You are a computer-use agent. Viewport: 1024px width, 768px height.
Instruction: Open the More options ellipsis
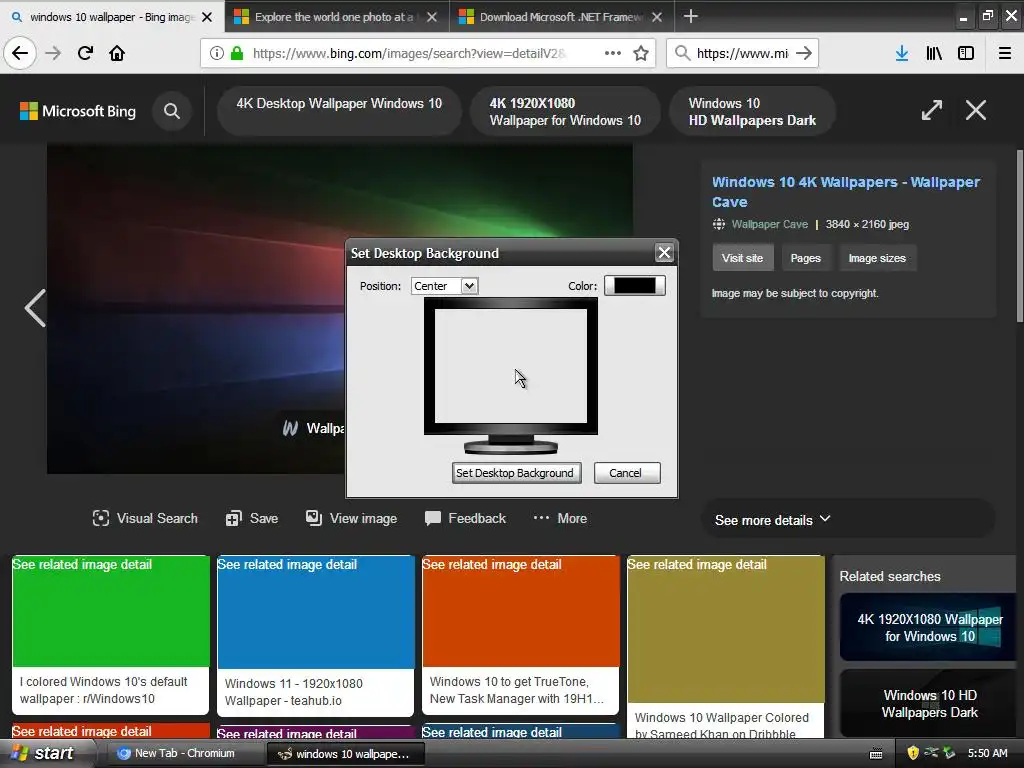560,519
